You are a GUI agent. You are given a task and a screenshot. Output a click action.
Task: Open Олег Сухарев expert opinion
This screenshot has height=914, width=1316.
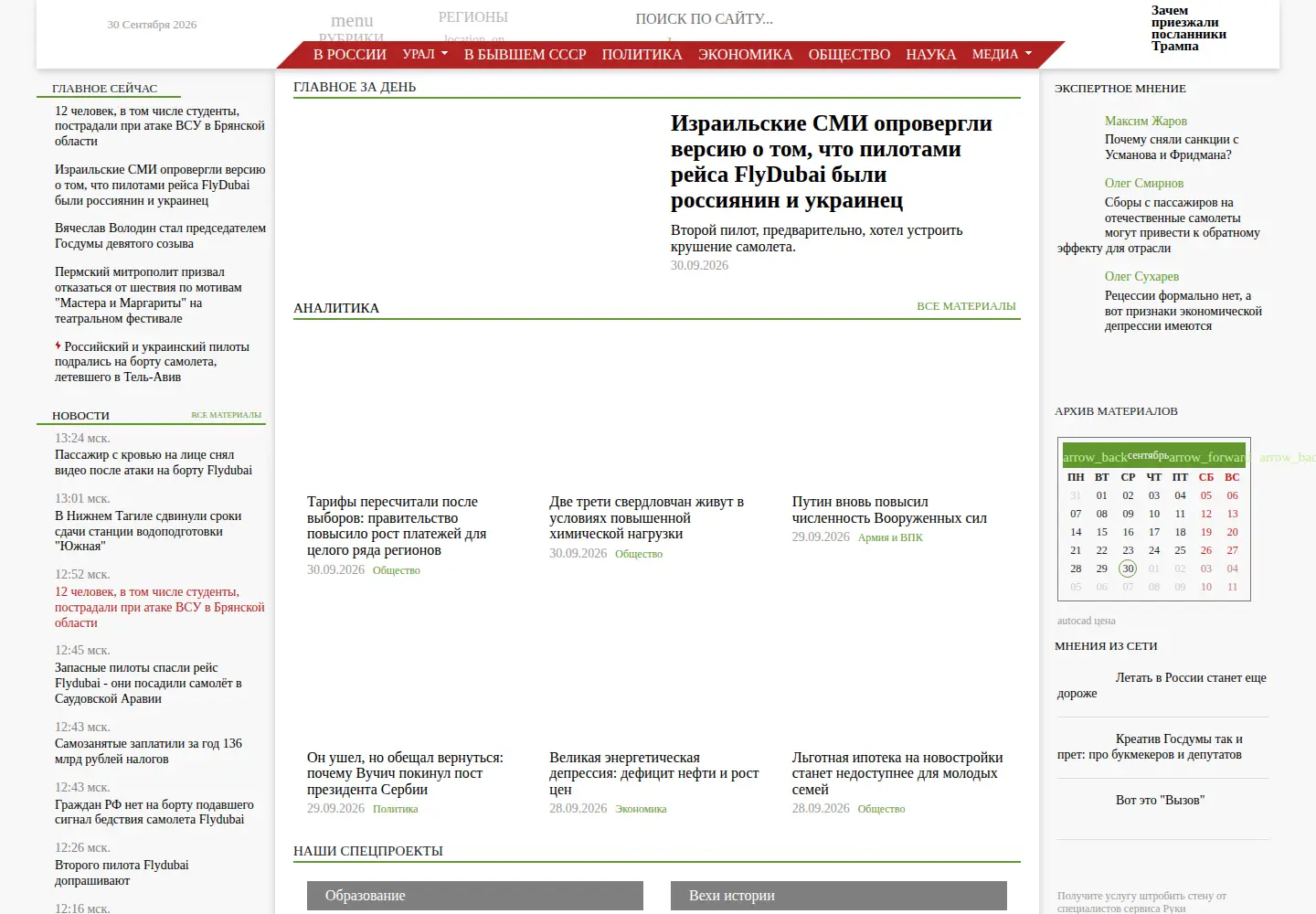[1141, 276]
